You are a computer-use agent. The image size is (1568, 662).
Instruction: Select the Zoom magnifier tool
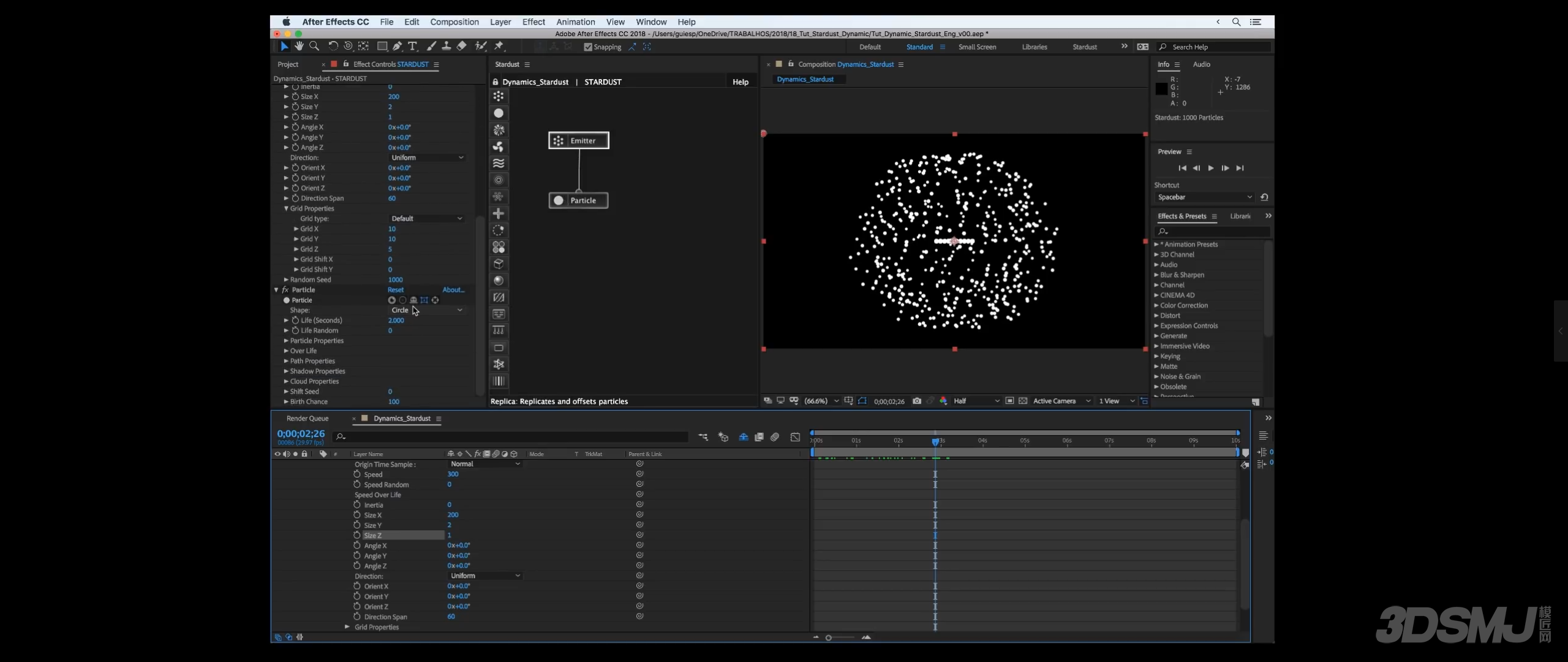pyautogui.click(x=314, y=46)
